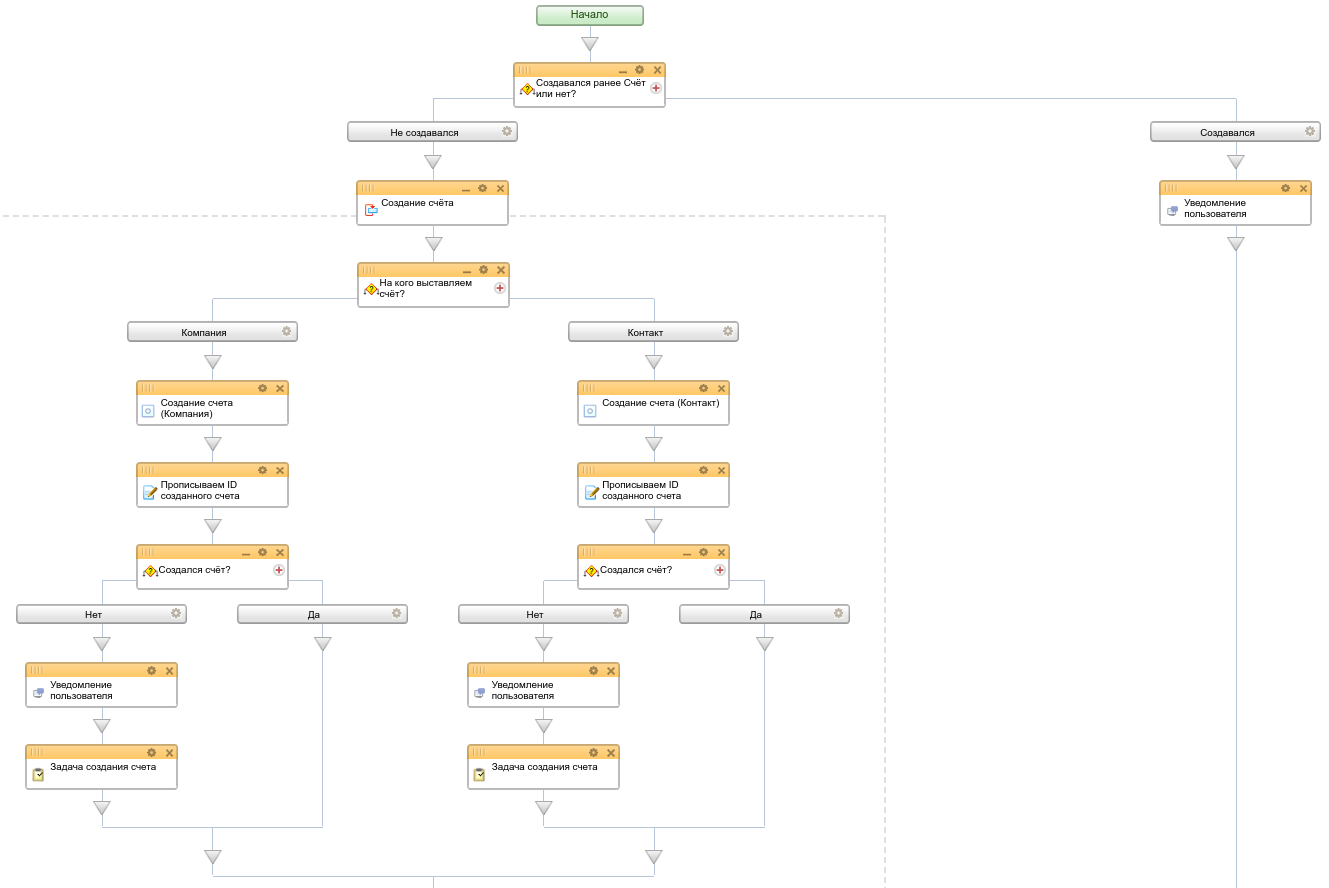This screenshot has height=888, width=1329.
Task: Open settings of 'Создался счёт?' under Контакт
Action: 704,552
